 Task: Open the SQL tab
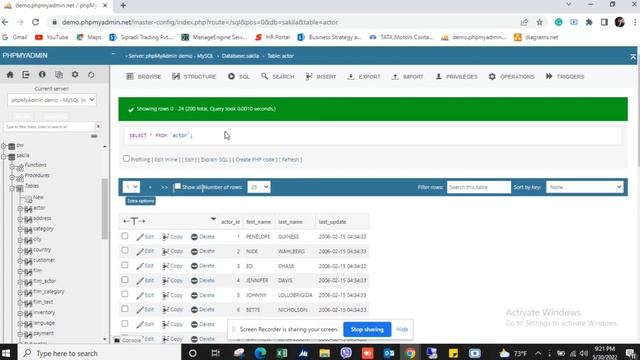[x=239, y=76]
